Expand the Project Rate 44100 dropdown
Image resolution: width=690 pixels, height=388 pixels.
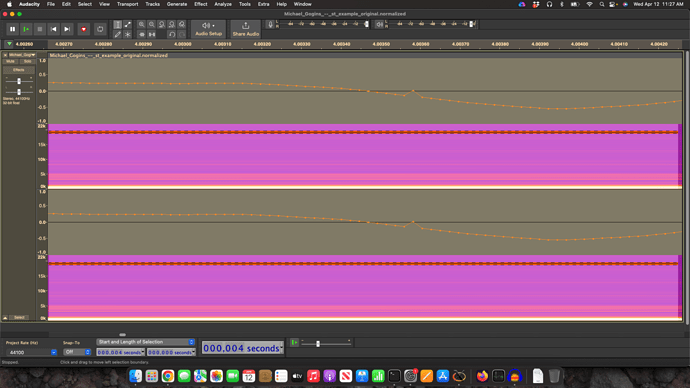click(x=54, y=352)
